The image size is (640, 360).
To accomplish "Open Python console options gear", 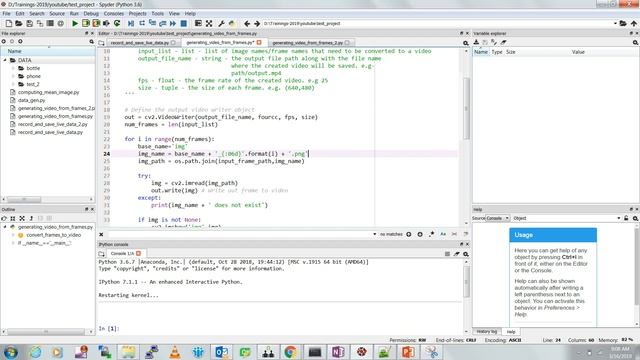I will [466, 254].
